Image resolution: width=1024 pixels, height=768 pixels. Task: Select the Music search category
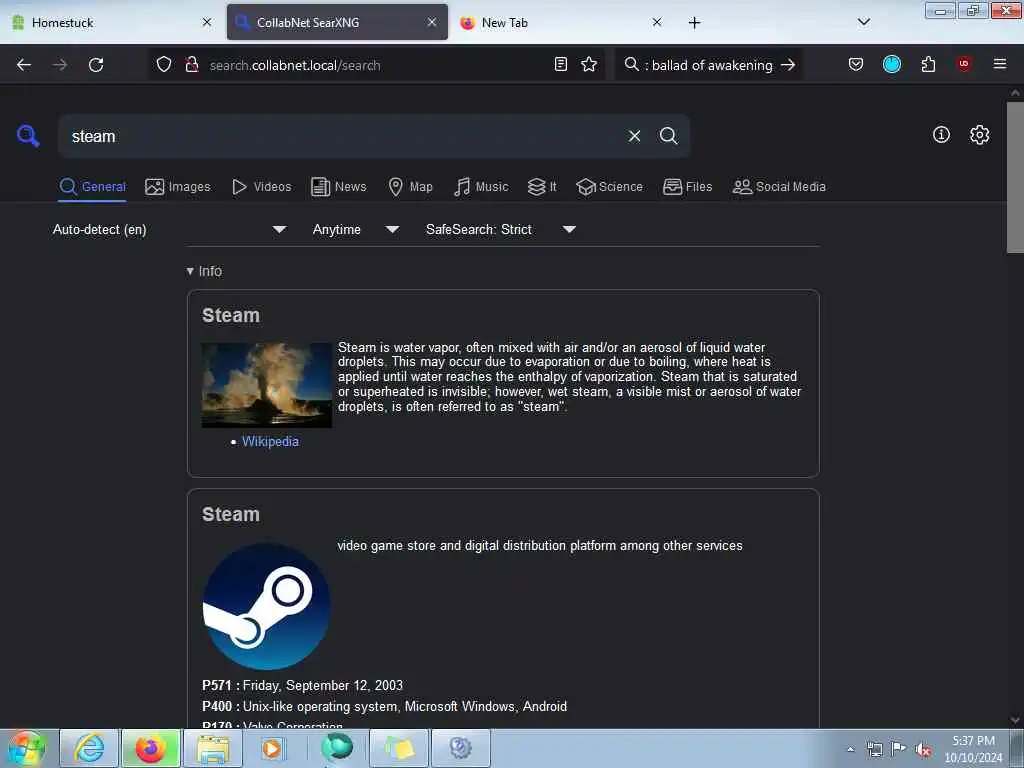coord(481,187)
